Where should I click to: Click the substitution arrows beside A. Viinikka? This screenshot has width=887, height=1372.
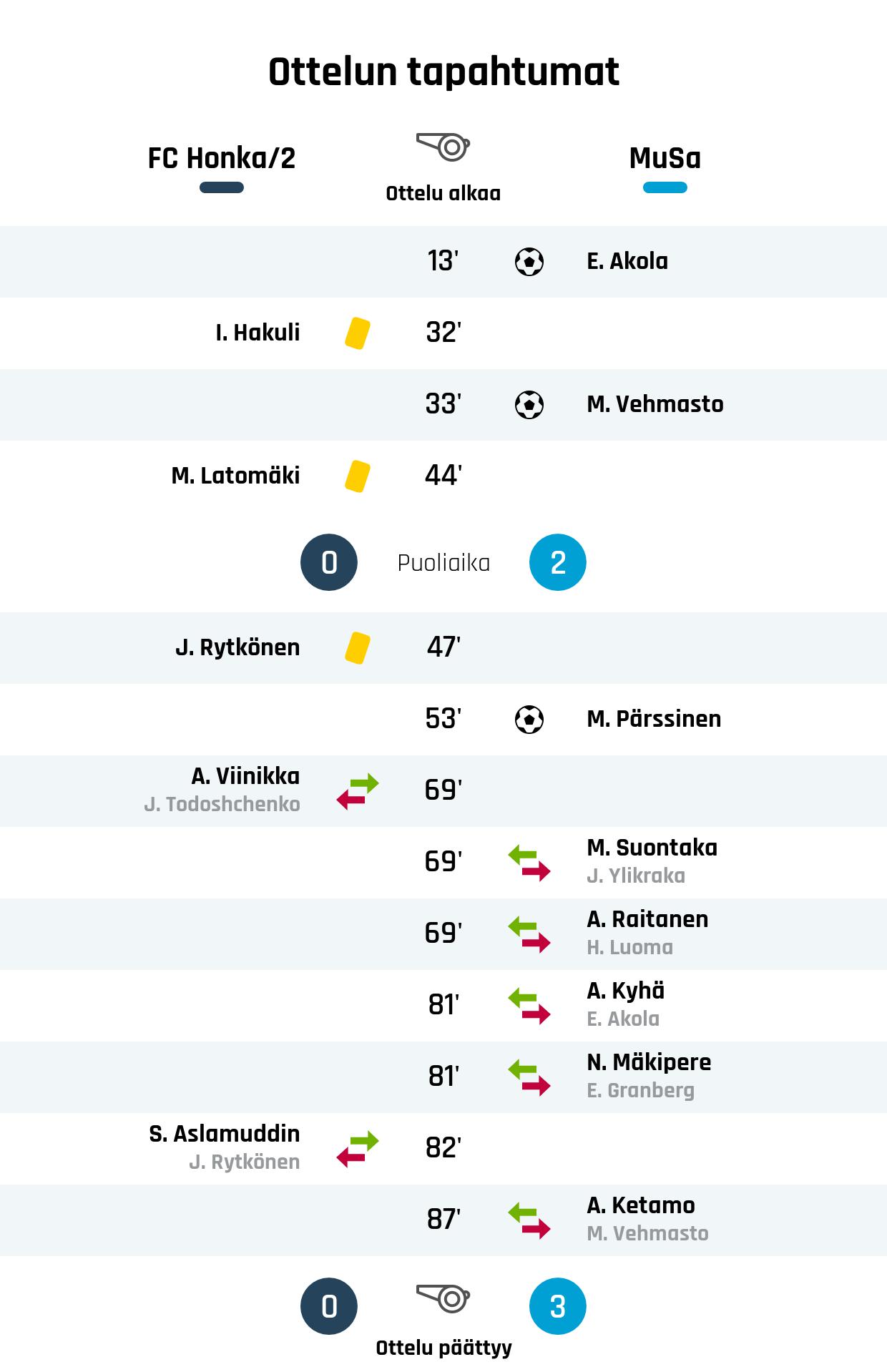358,791
